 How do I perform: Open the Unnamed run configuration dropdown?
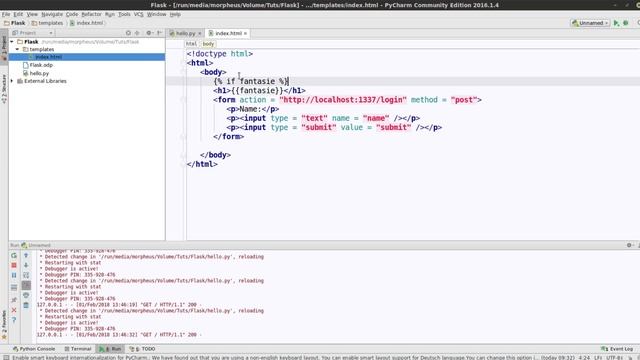tap(590, 23)
